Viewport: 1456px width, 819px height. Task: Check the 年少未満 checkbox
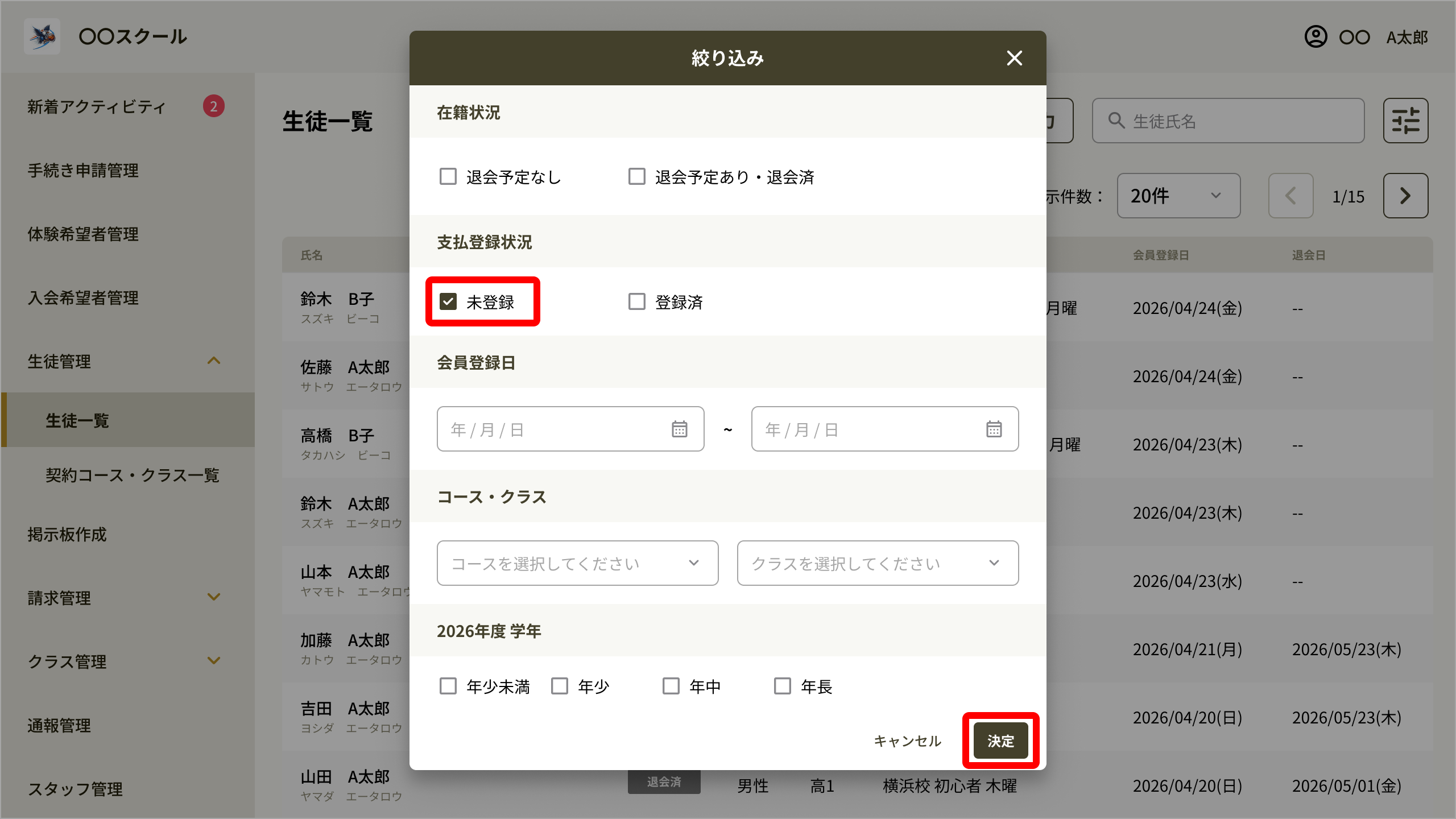[x=448, y=686]
